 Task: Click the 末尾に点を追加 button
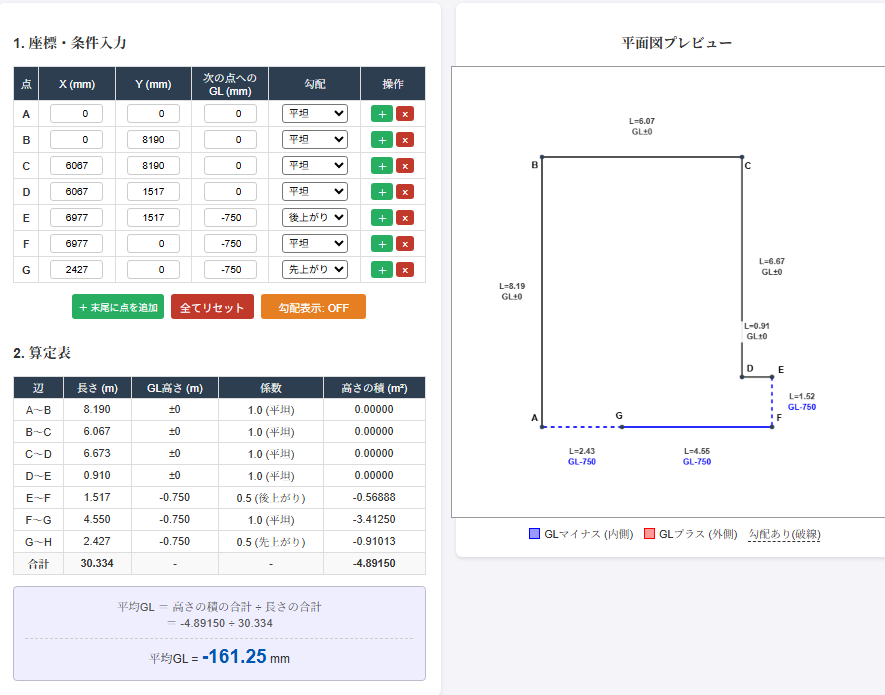pyautogui.click(x=118, y=307)
